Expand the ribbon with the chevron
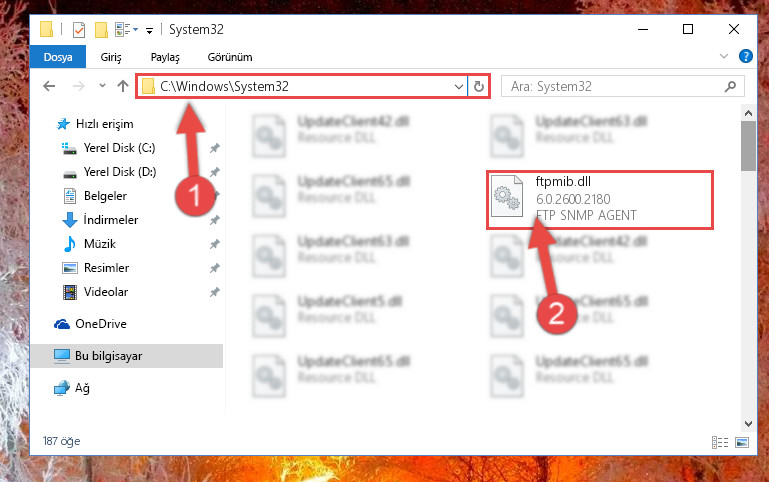The width and height of the screenshot is (769, 482). (723, 56)
